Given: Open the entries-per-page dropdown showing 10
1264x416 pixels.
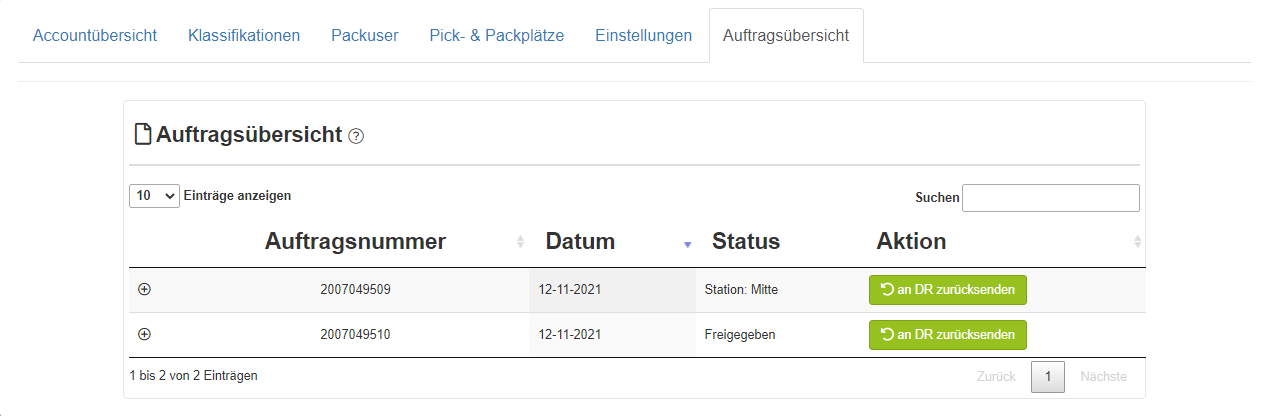Looking at the screenshot, I should click(x=154, y=196).
